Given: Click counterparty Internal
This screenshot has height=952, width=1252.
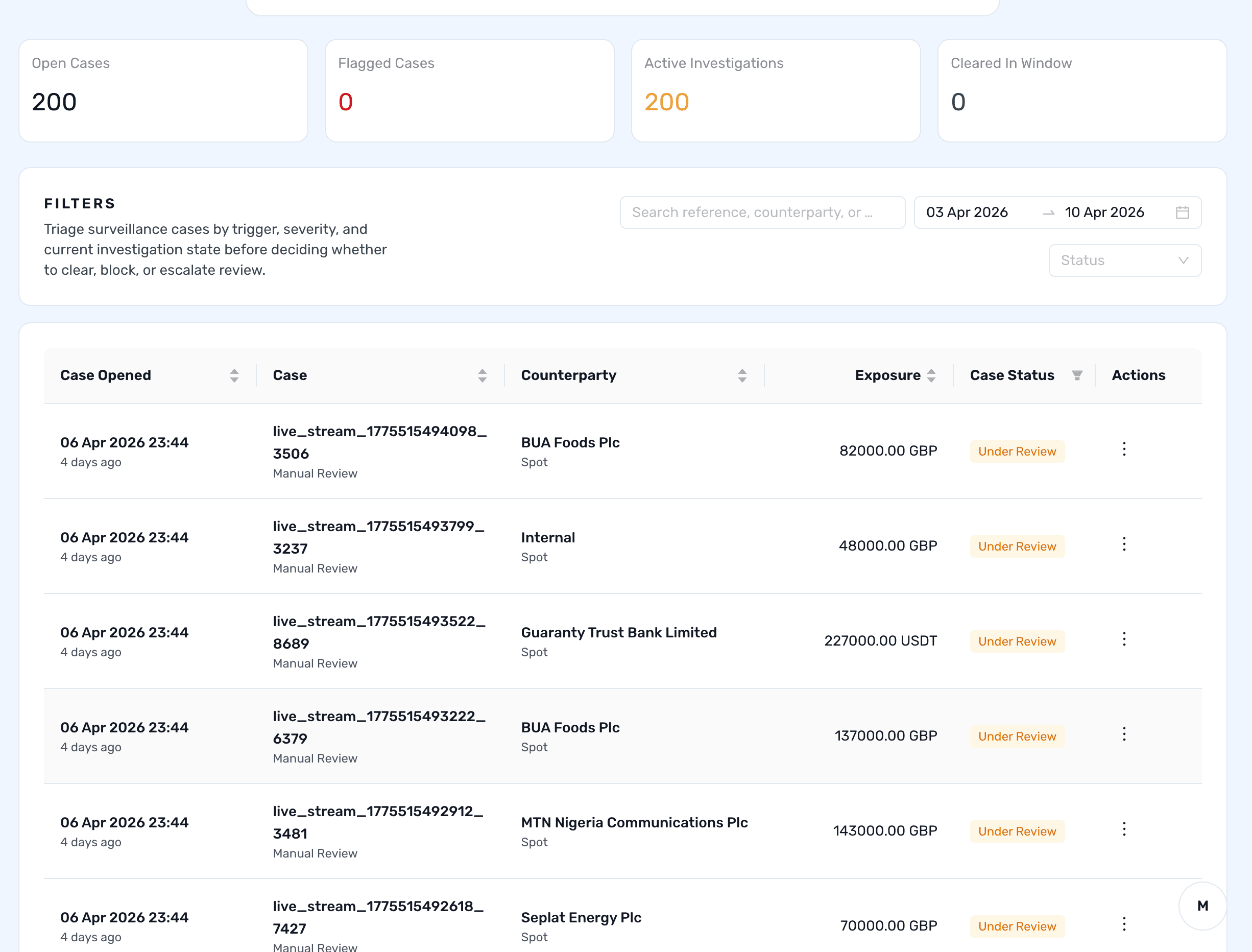Looking at the screenshot, I should [548, 538].
